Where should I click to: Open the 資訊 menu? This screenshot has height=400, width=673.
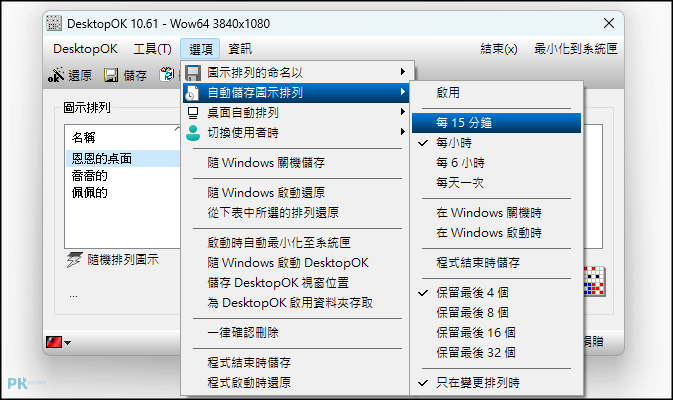click(239, 49)
